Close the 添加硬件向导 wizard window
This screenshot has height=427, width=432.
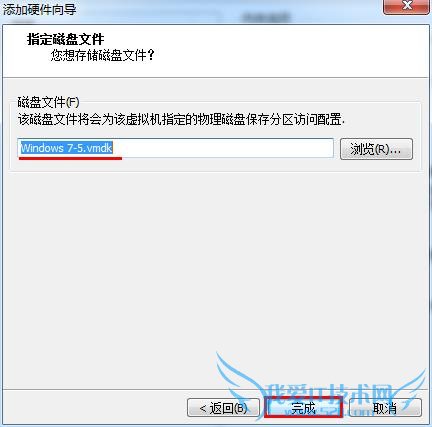[x=407, y=6]
